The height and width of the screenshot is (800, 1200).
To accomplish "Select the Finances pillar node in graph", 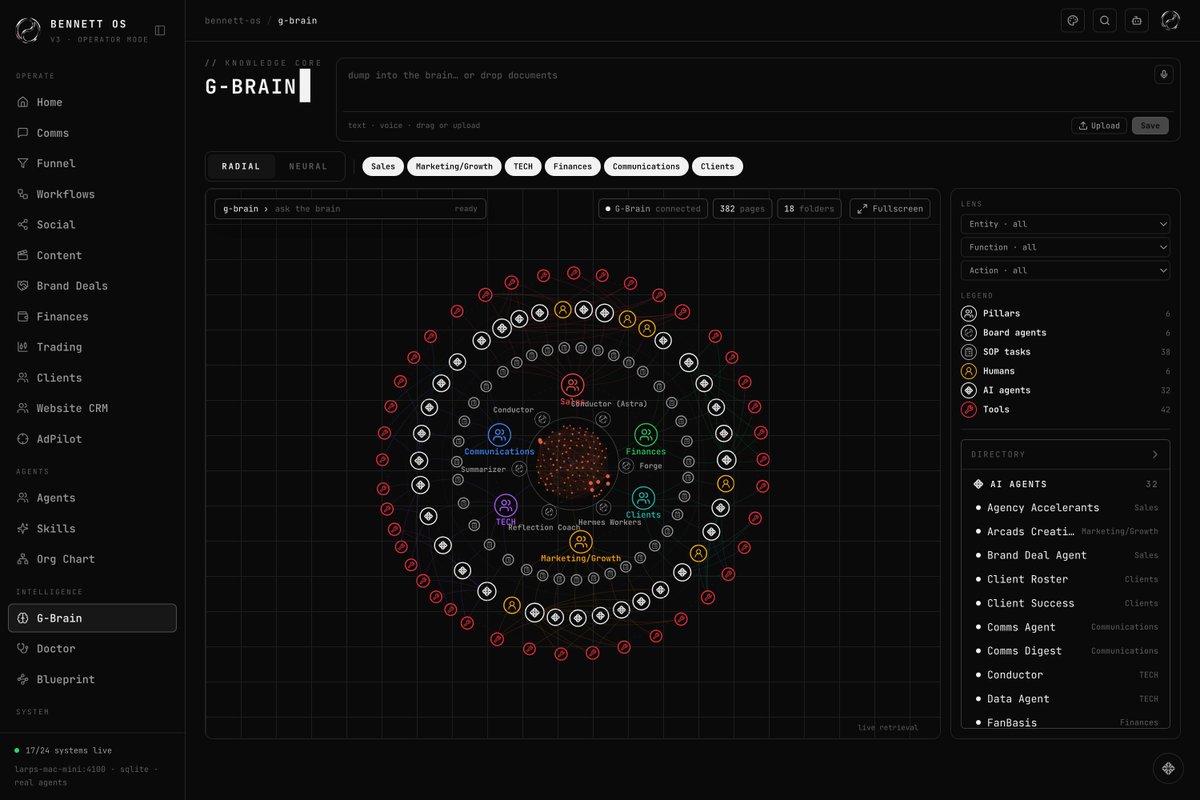I will (x=646, y=435).
